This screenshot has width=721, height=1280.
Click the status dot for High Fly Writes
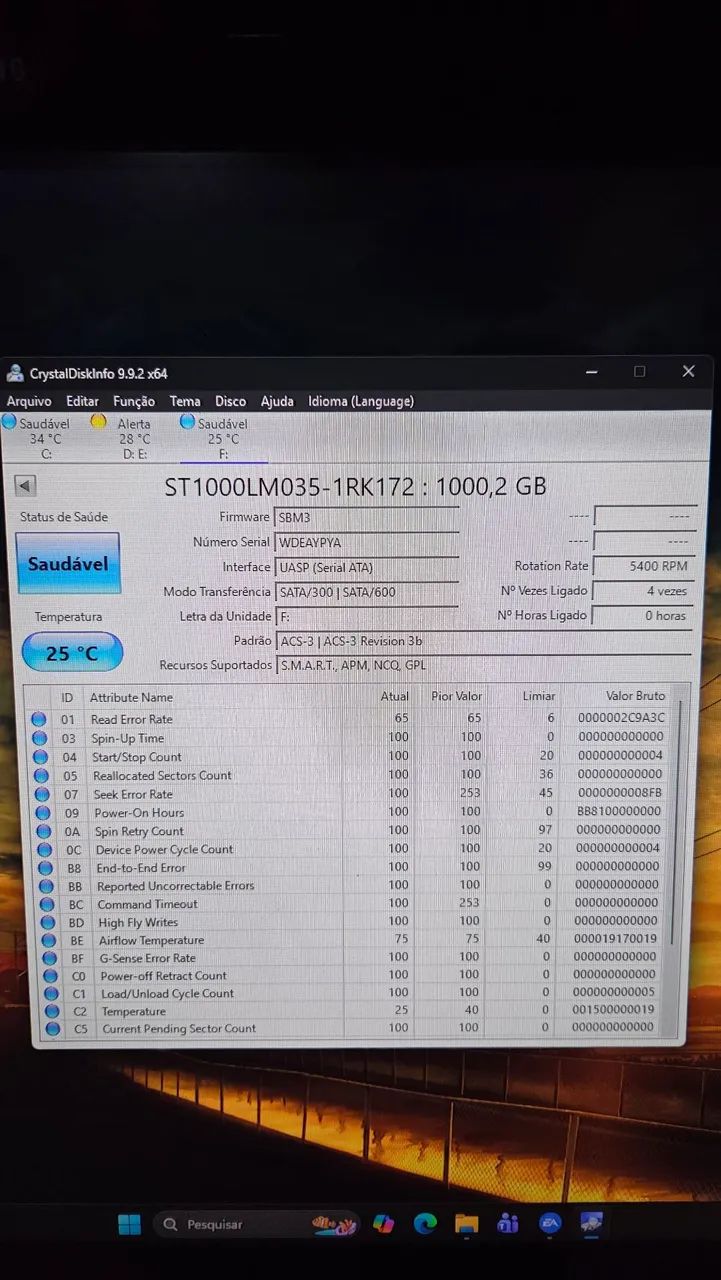pos(49,922)
